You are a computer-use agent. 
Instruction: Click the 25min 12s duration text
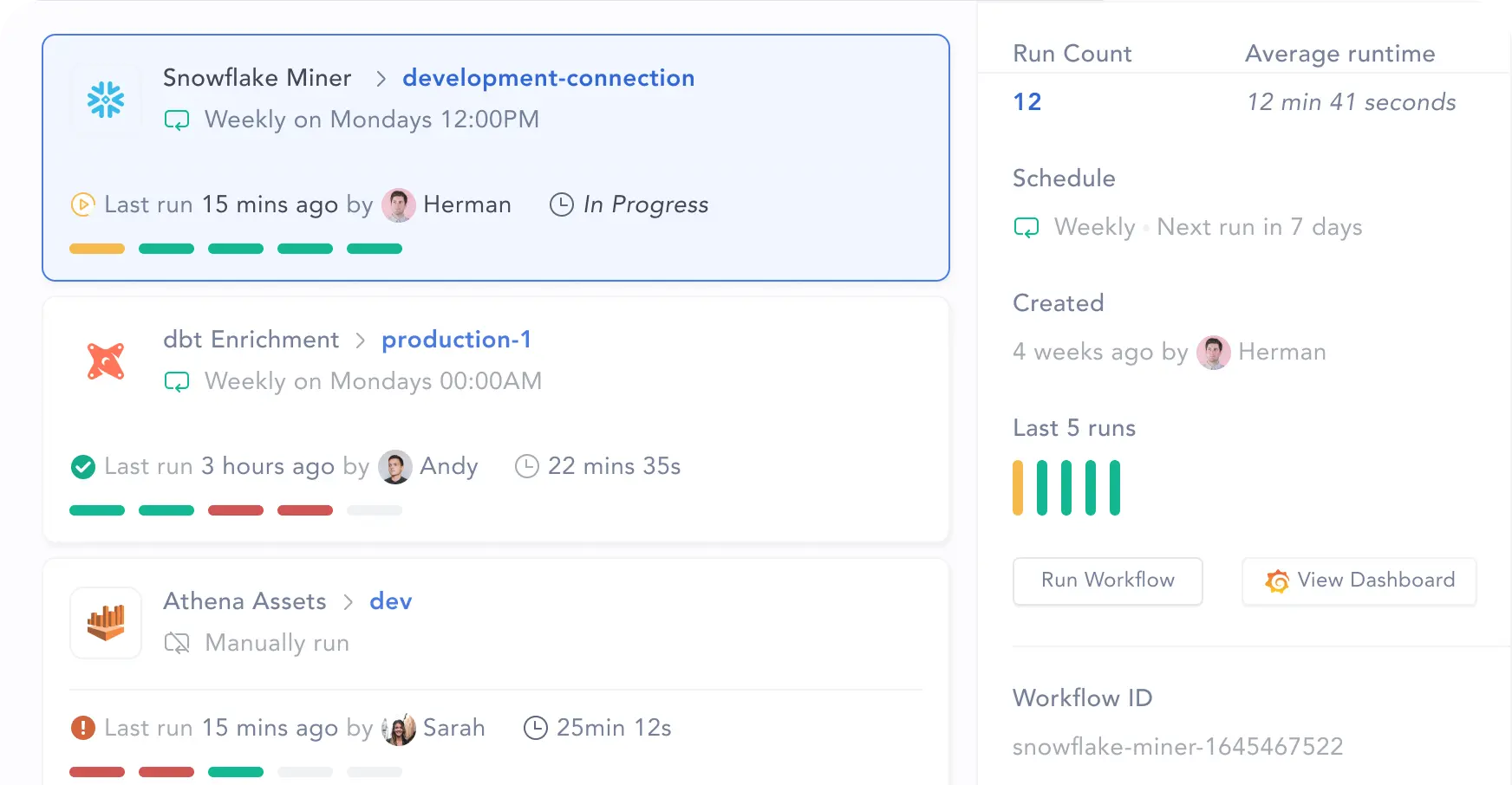pos(615,728)
